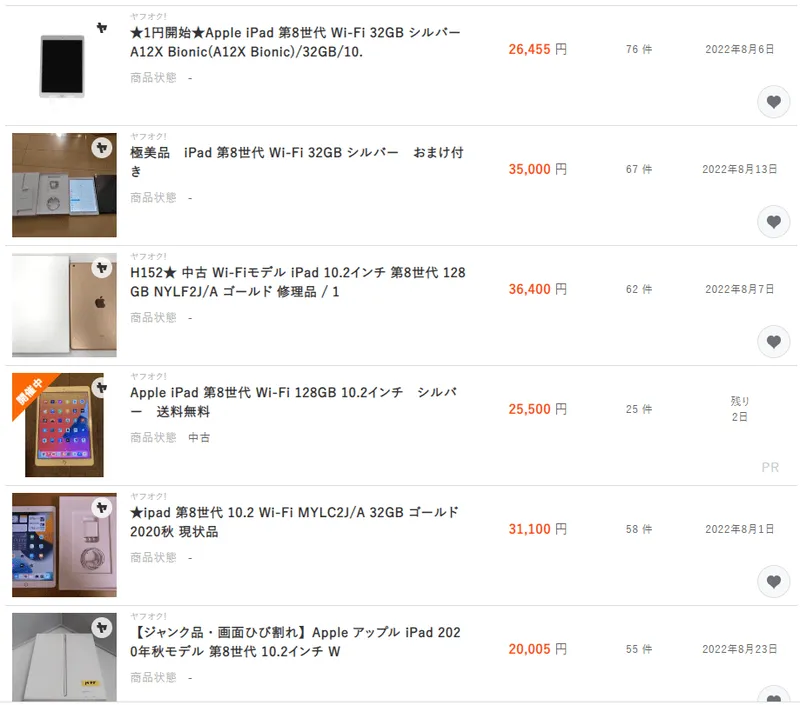Screen dimensions: 800x705
Task: Open 極美品 iPad 第8世代 おまけ付き listing
Action: tap(296, 162)
